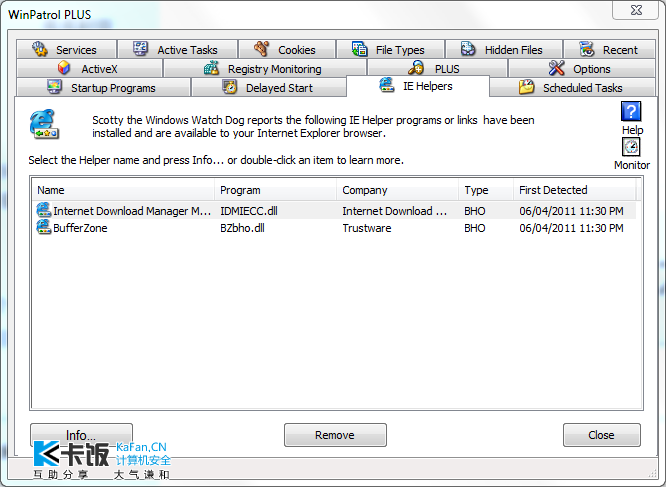The height and width of the screenshot is (487, 666).
Task: Click BHO type in BufferZone row
Action: click(x=475, y=228)
